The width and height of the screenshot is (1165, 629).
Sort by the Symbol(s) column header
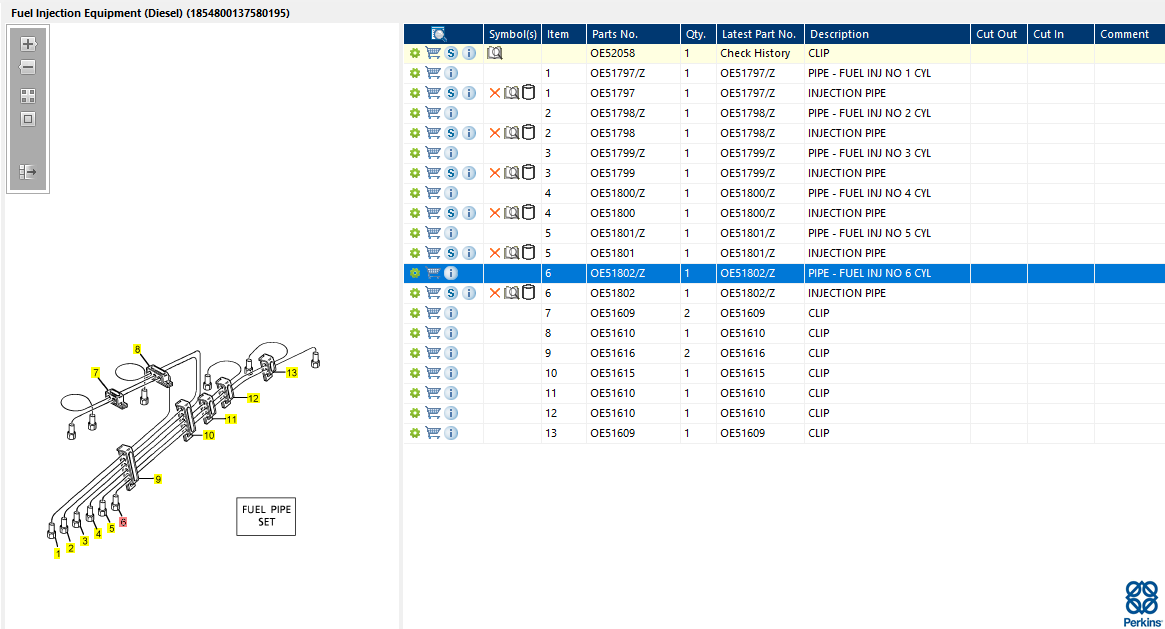[513, 34]
